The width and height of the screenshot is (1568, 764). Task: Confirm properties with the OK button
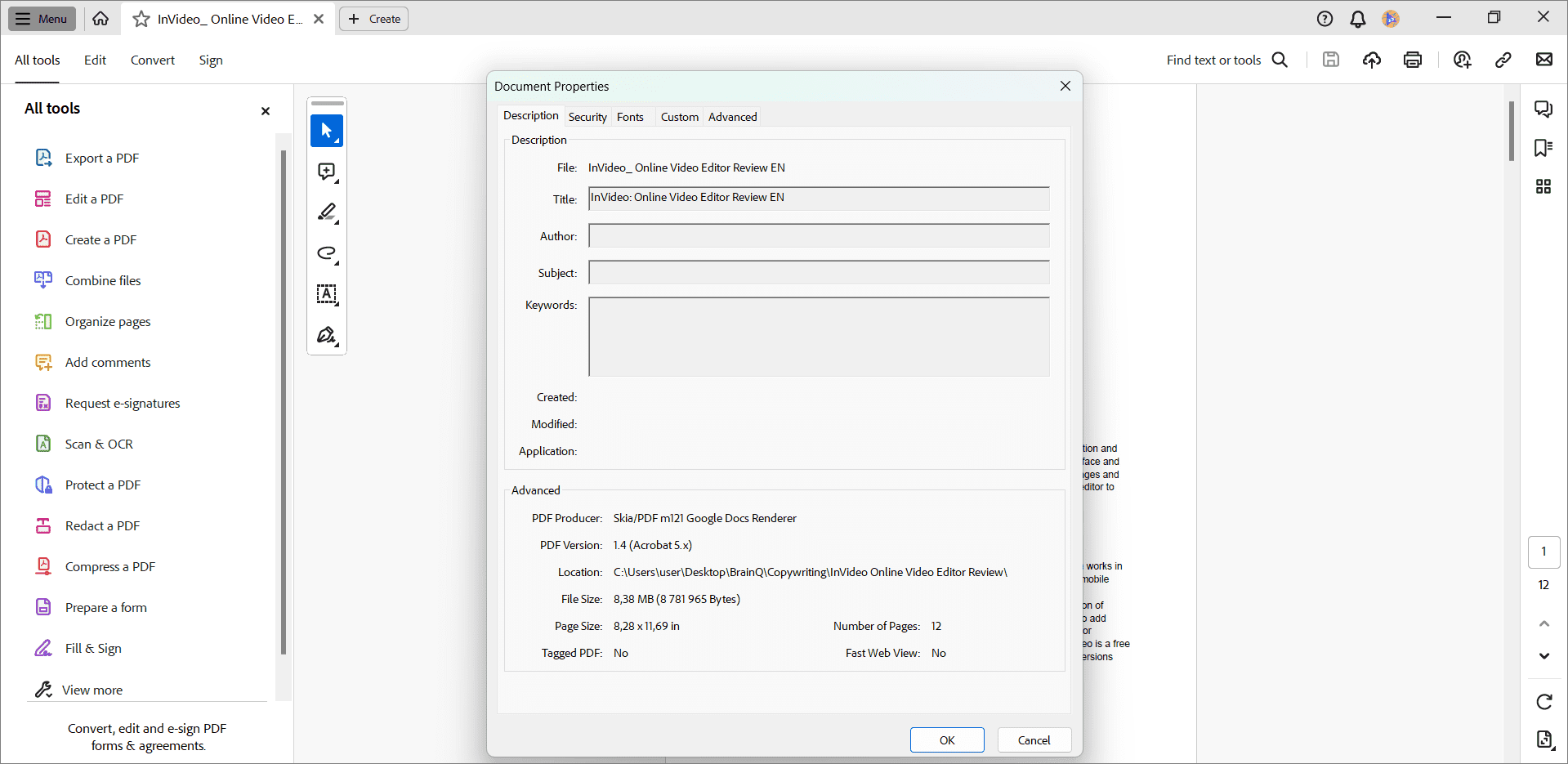coord(947,739)
